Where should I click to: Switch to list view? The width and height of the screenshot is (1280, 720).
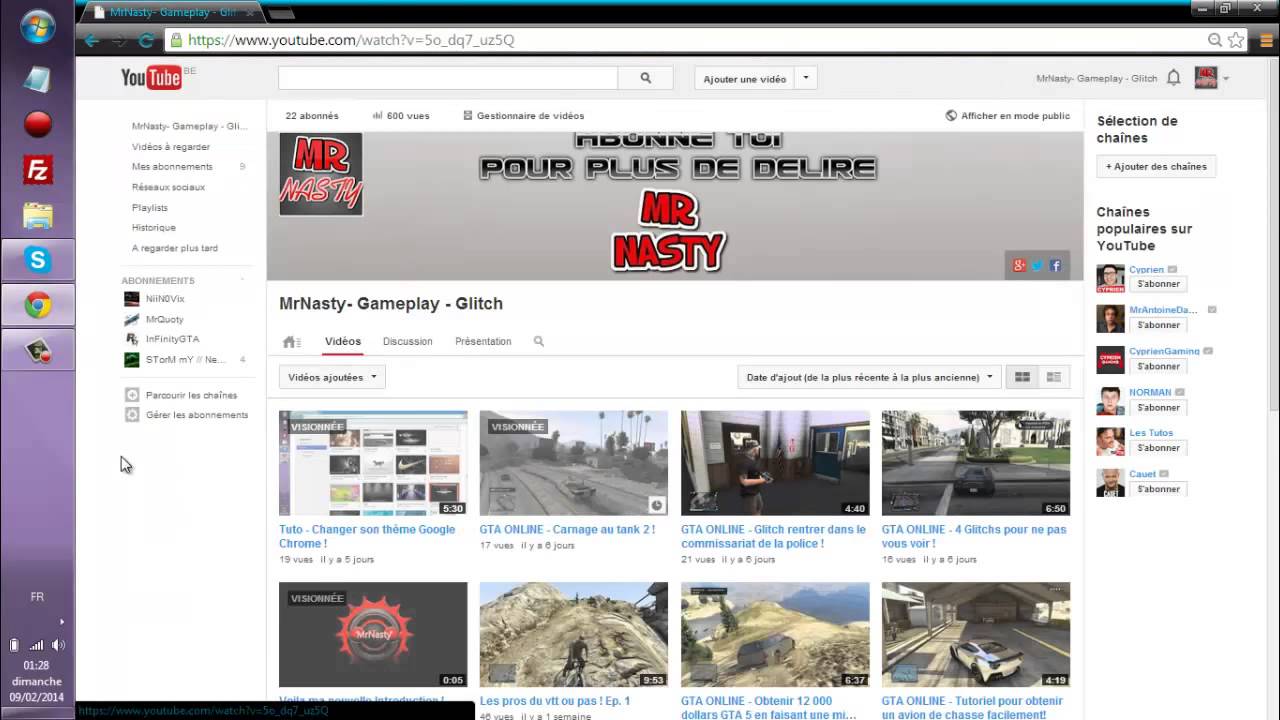[x=1053, y=377]
